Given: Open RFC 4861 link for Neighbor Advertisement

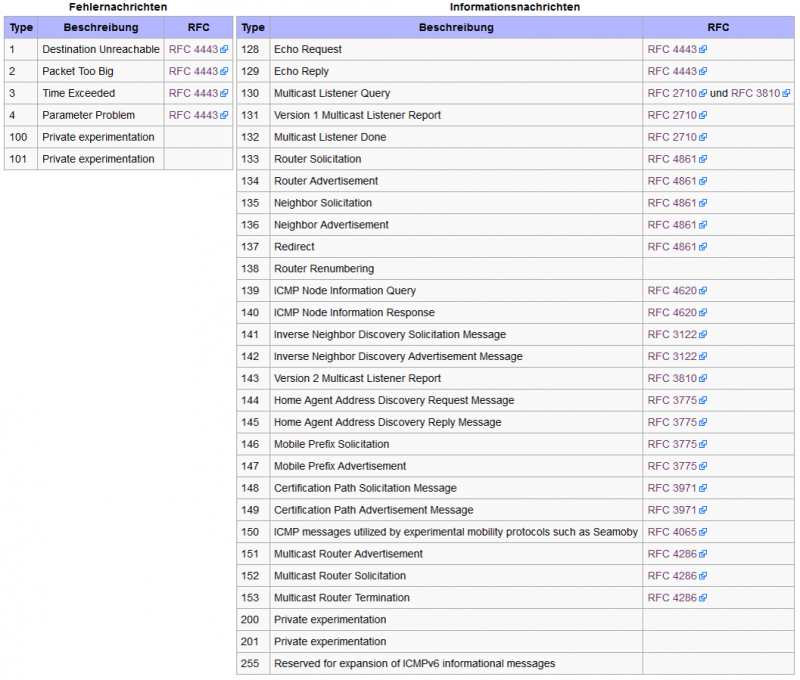Looking at the screenshot, I should point(677,225).
